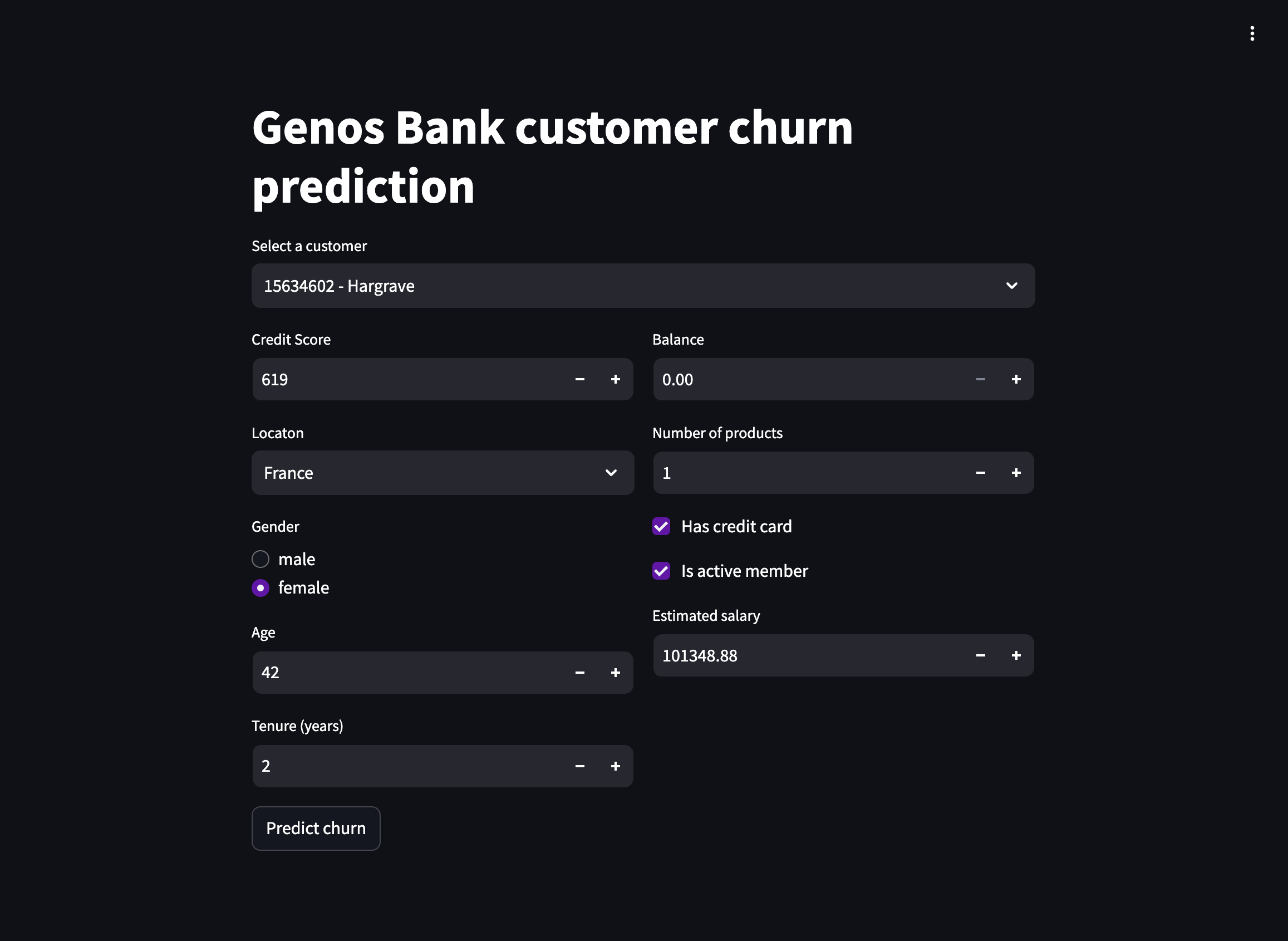The height and width of the screenshot is (941, 1288).
Task: Click the minus icon on Estimated salary
Action: (981, 655)
